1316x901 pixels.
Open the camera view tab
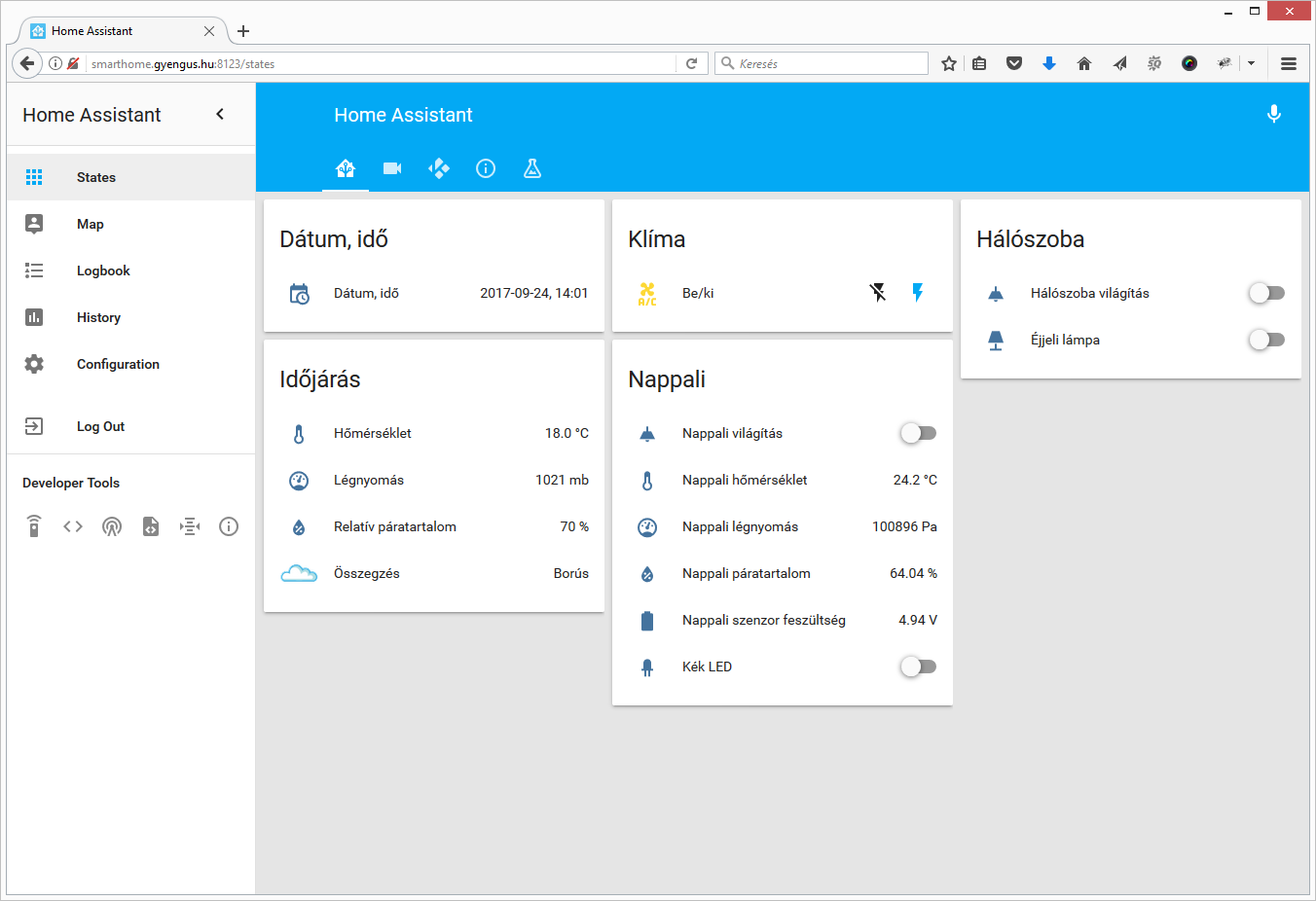tap(392, 168)
